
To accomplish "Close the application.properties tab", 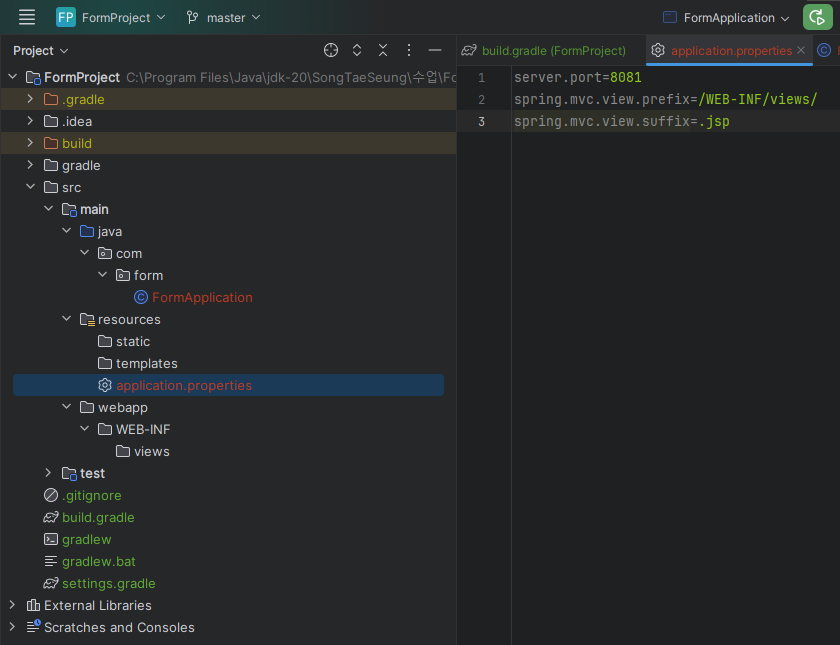I will [x=801, y=50].
